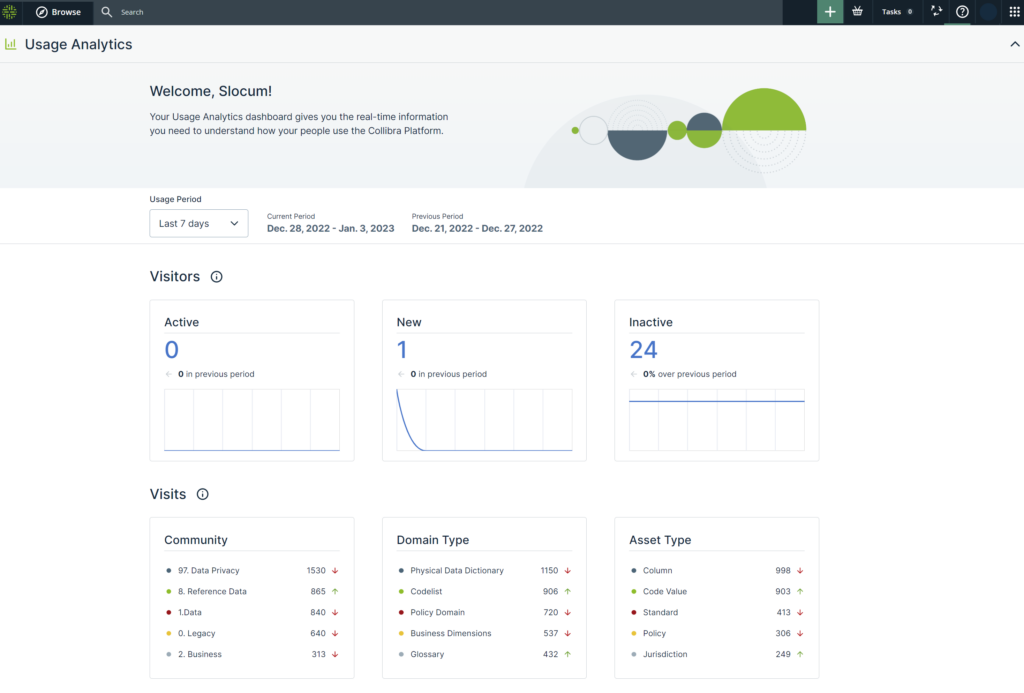Select the 97. Data Privacy community
The image size is (1024, 693).
click(x=208, y=570)
